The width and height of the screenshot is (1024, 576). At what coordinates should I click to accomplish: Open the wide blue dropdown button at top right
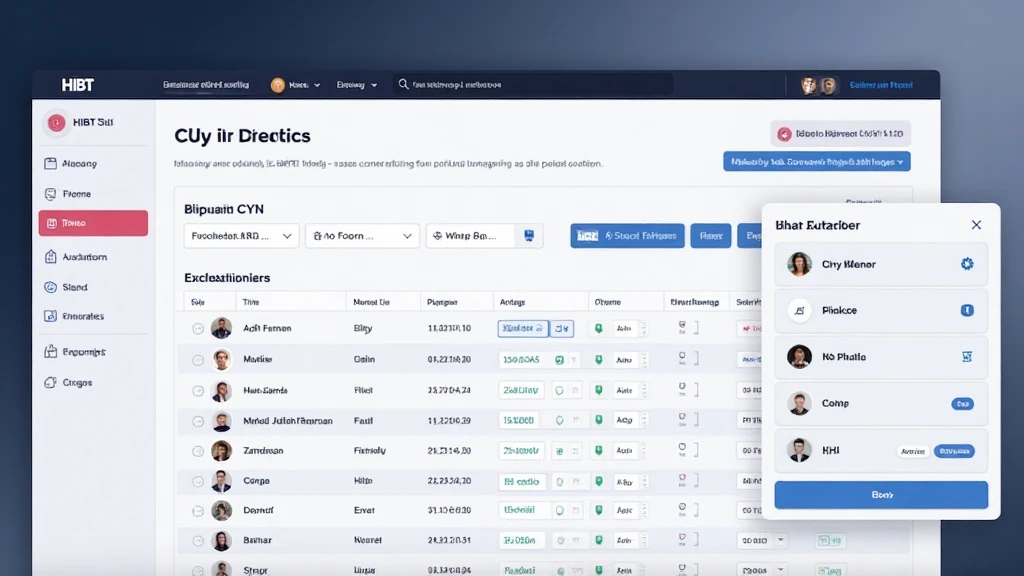click(x=816, y=161)
